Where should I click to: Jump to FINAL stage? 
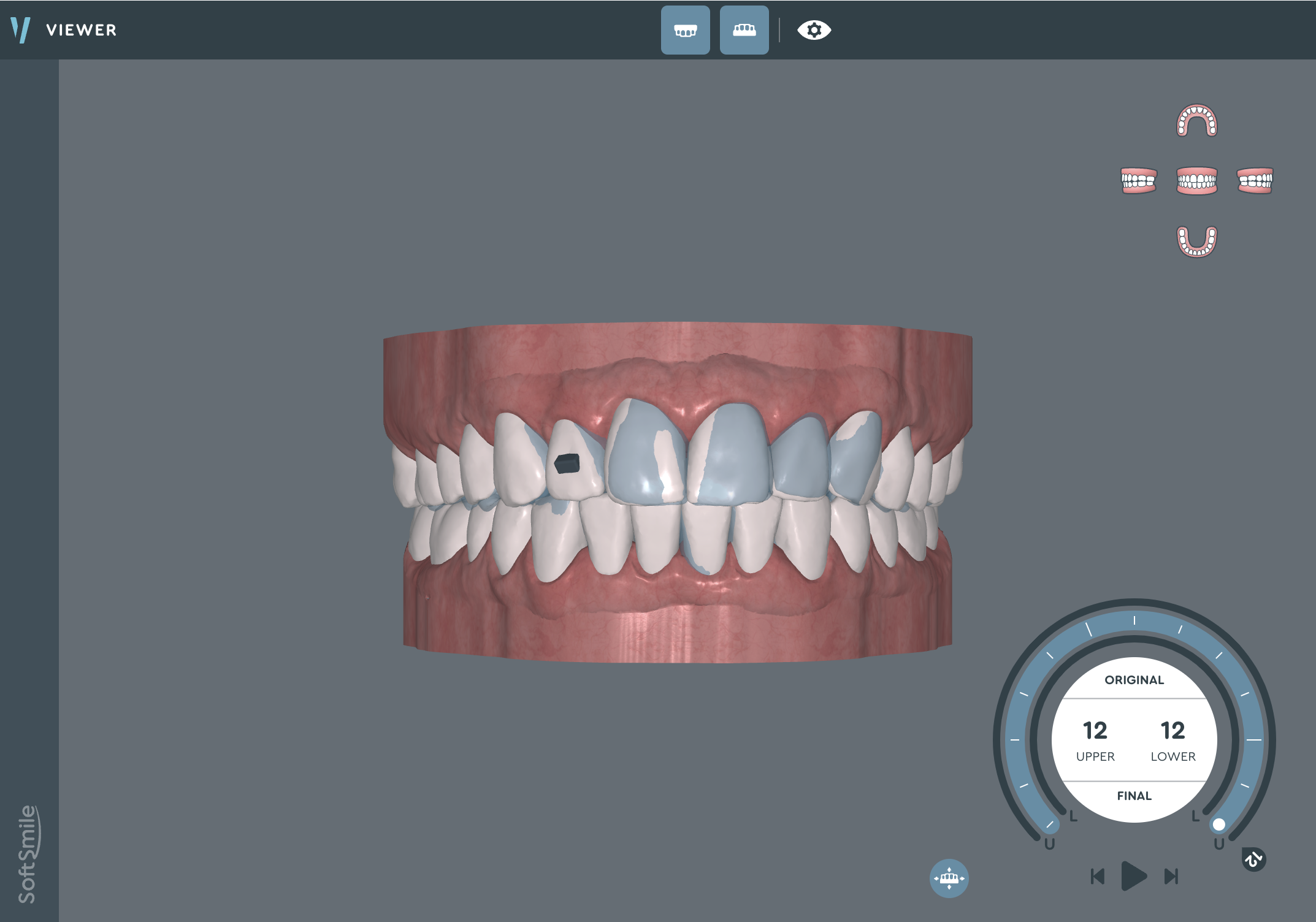(1134, 796)
